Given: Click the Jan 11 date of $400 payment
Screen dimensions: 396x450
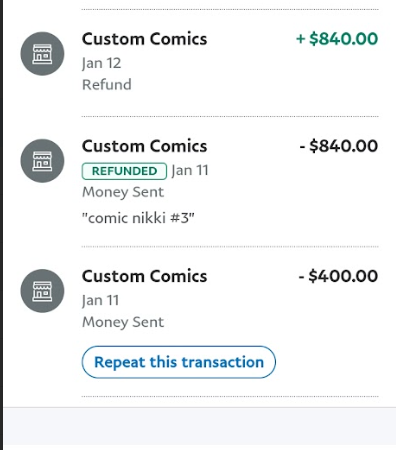Looking at the screenshot, I should 100,301.
